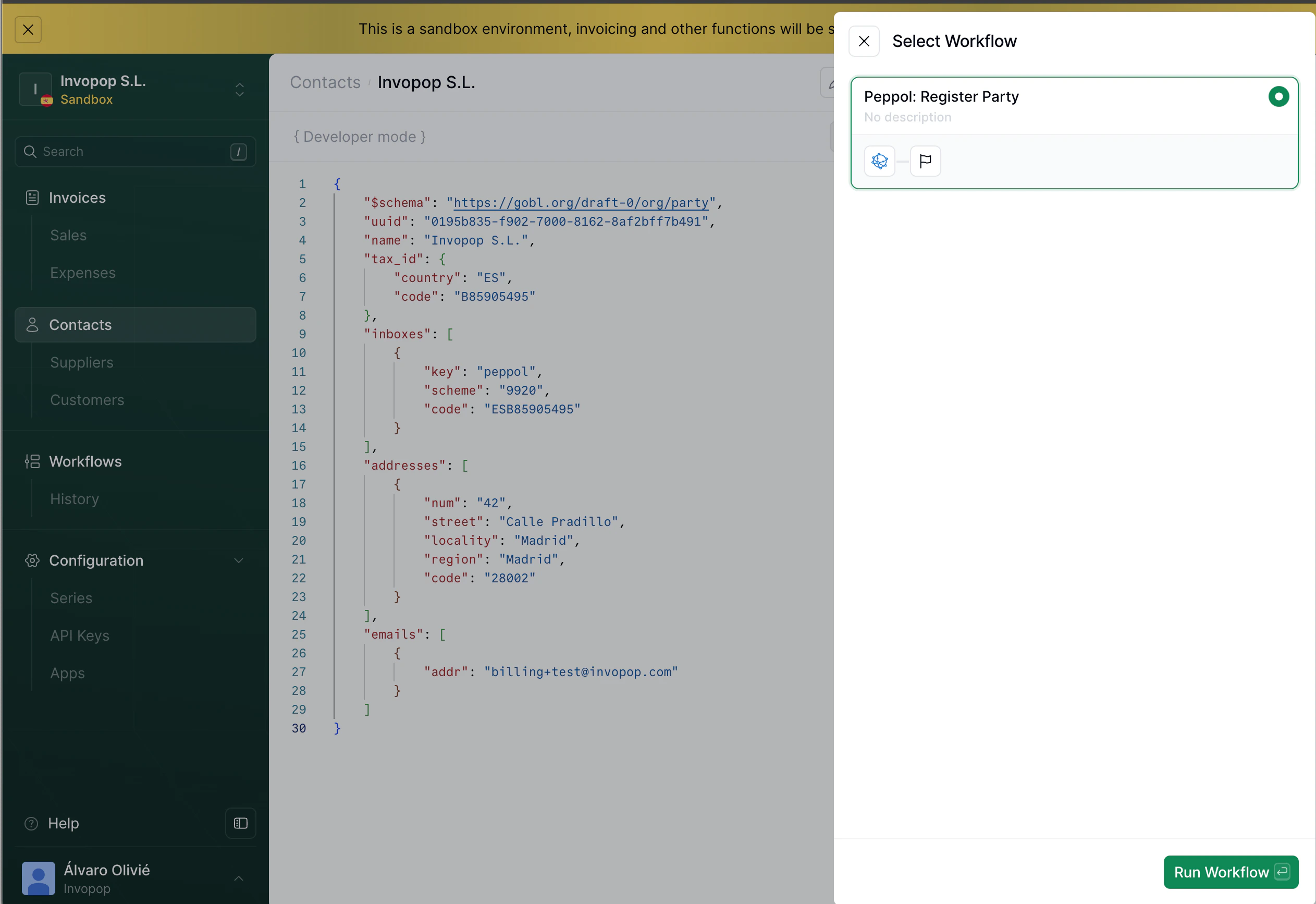Collapse the Configuration section chevron
This screenshot has height=904, width=1316.
tap(238, 560)
